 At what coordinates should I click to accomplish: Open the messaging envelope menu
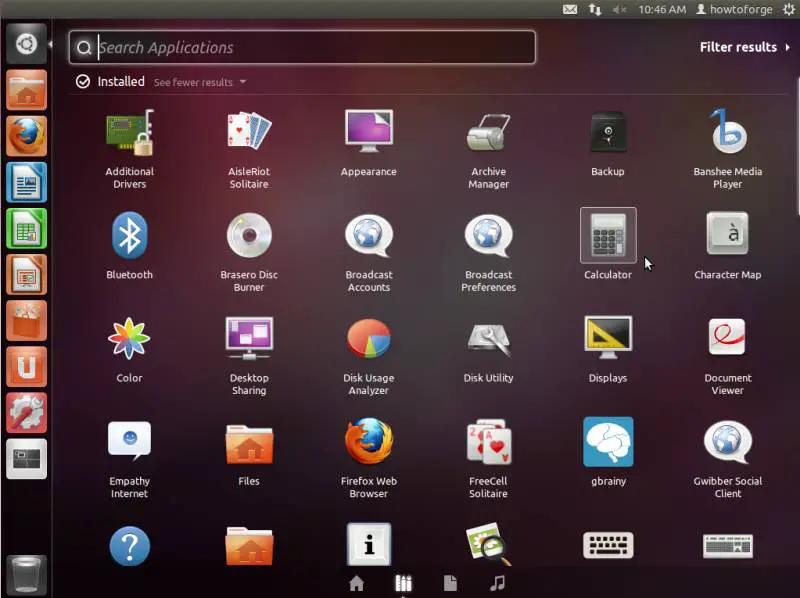click(570, 9)
